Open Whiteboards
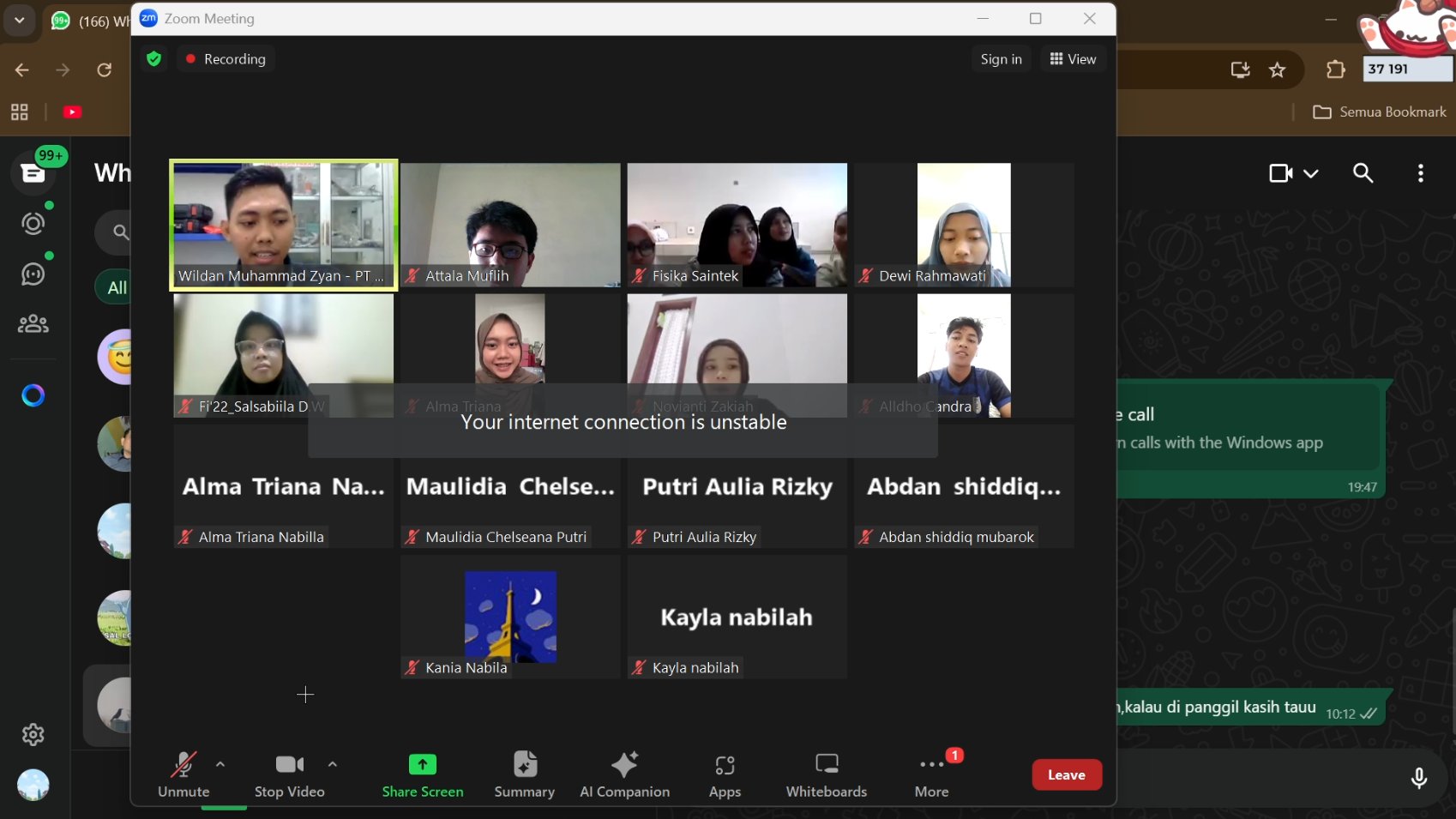Image resolution: width=1456 pixels, height=819 pixels. pyautogui.click(x=826, y=774)
